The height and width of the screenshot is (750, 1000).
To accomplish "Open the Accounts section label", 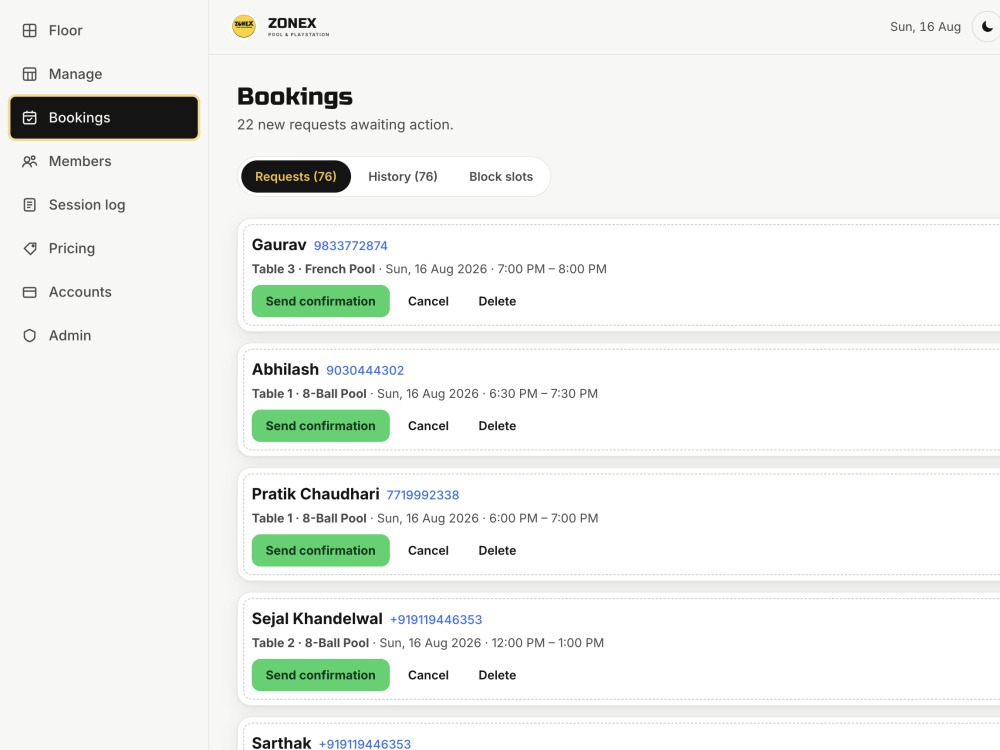I will (80, 292).
